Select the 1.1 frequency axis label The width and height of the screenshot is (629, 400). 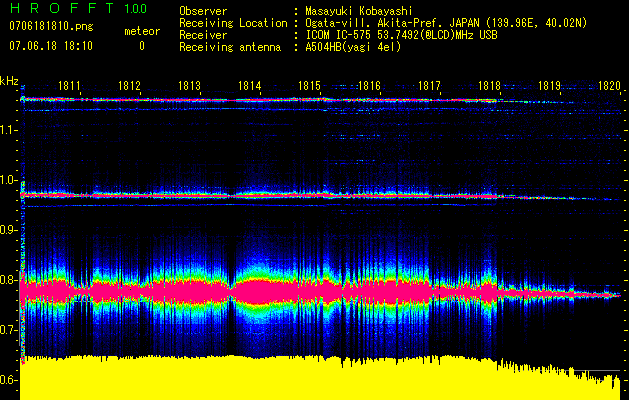click(x=10, y=129)
